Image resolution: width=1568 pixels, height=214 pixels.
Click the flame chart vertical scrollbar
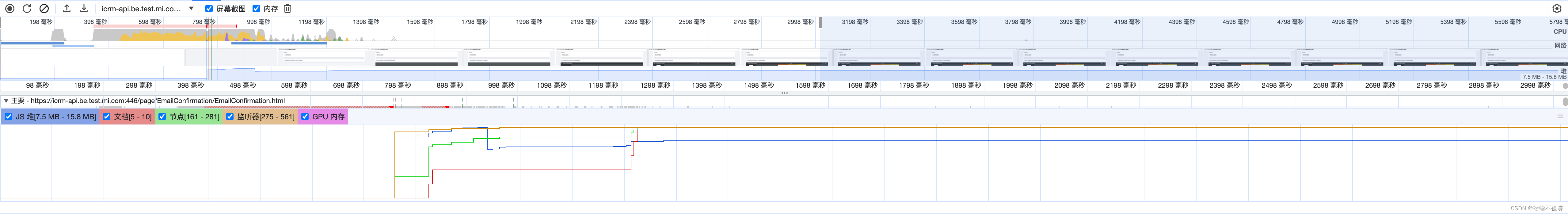pos(1565,101)
